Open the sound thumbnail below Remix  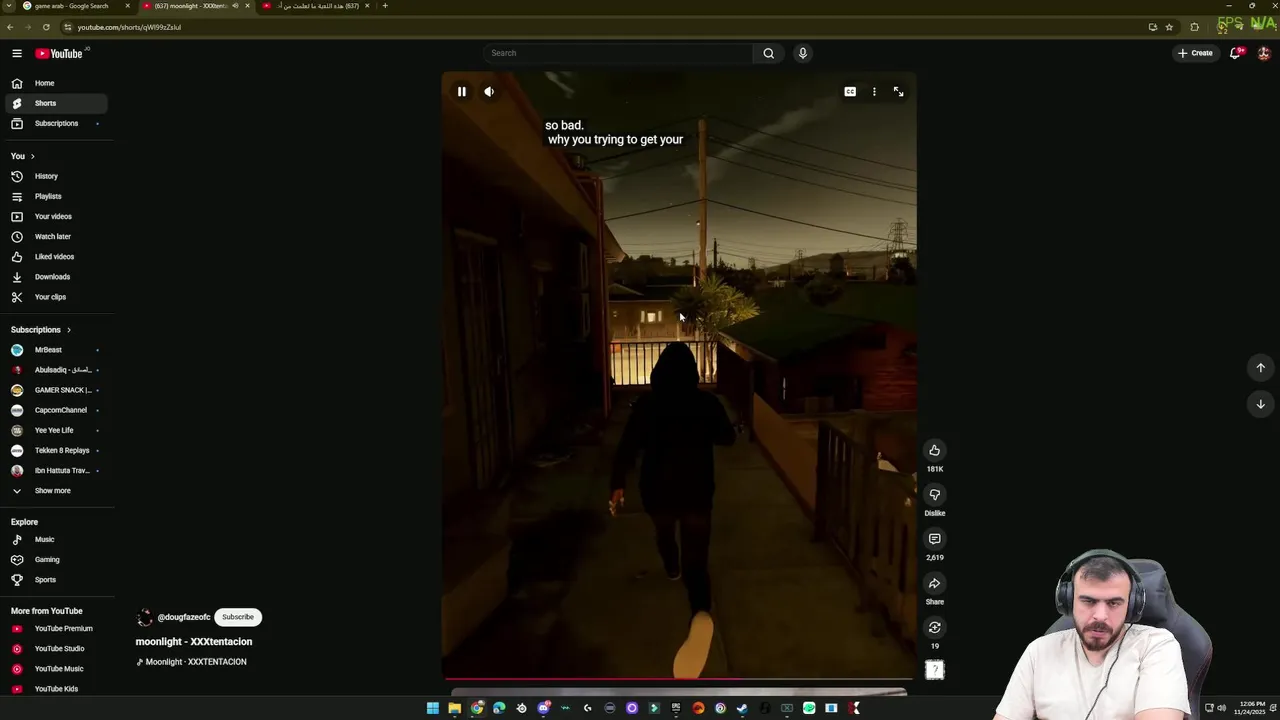point(934,670)
